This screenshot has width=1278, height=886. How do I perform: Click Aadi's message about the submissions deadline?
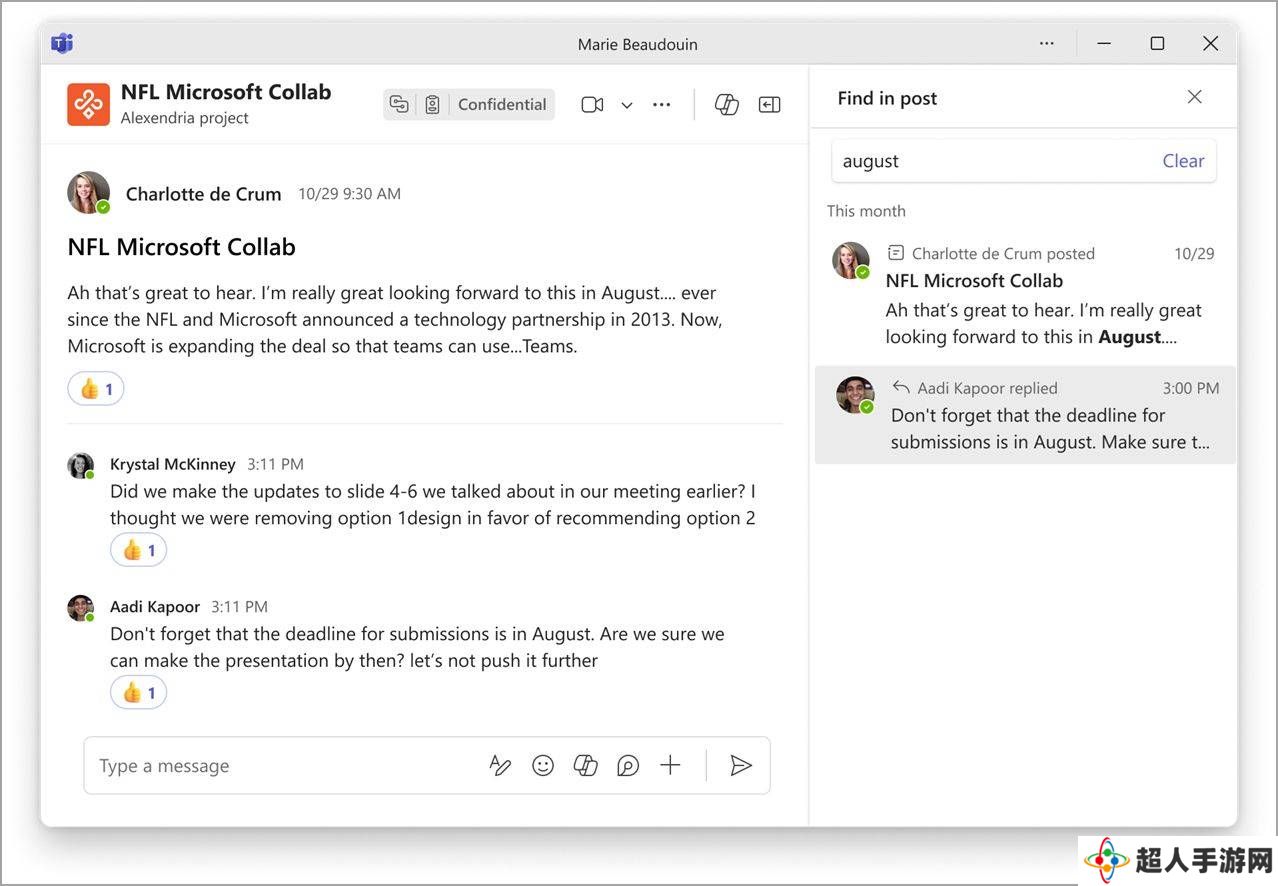click(x=417, y=647)
